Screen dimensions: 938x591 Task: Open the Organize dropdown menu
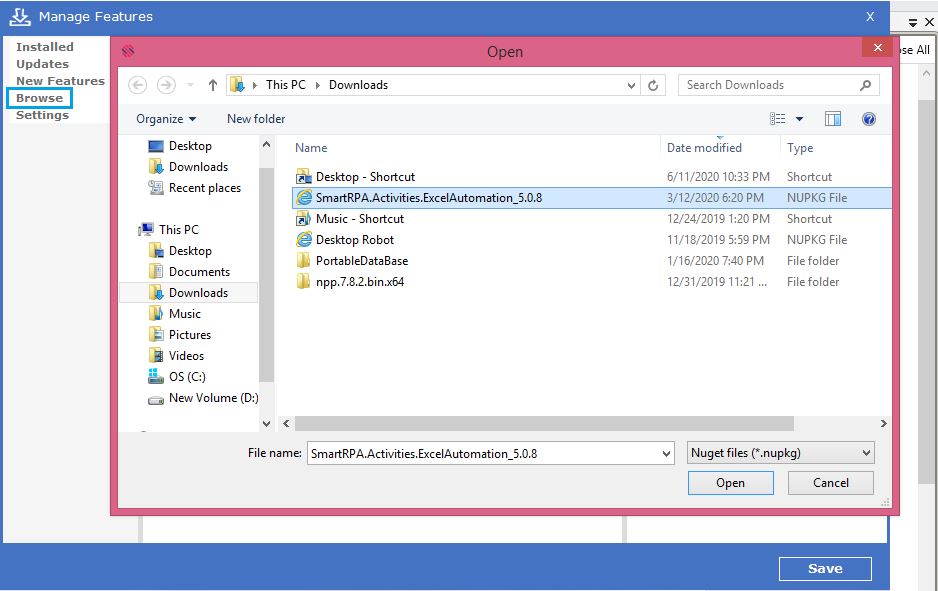[166, 119]
